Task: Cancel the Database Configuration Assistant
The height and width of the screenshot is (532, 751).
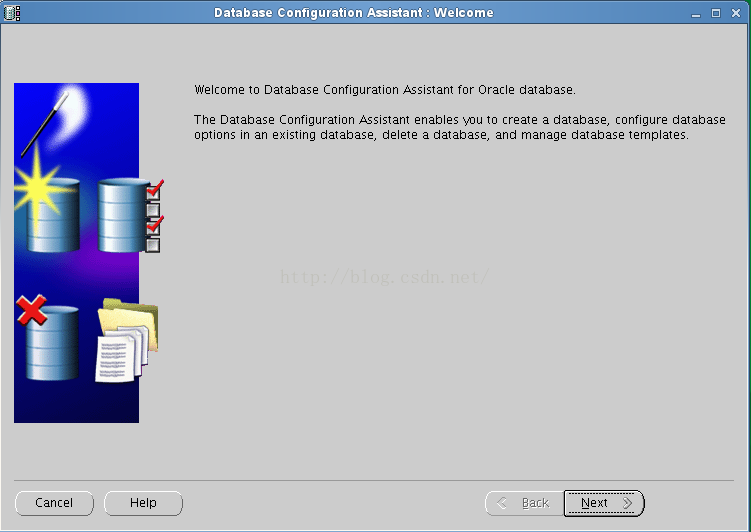Action: [54, 503]
